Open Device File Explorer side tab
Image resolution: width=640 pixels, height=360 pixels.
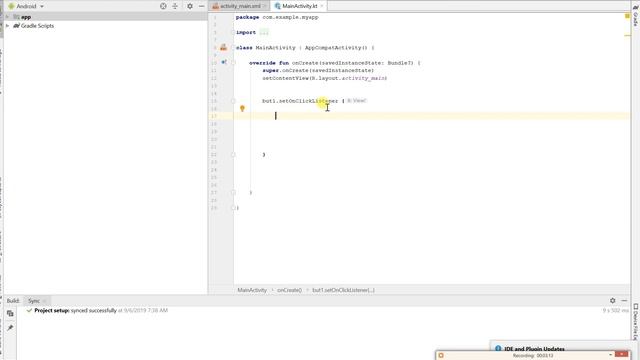(x=636, y=322)
